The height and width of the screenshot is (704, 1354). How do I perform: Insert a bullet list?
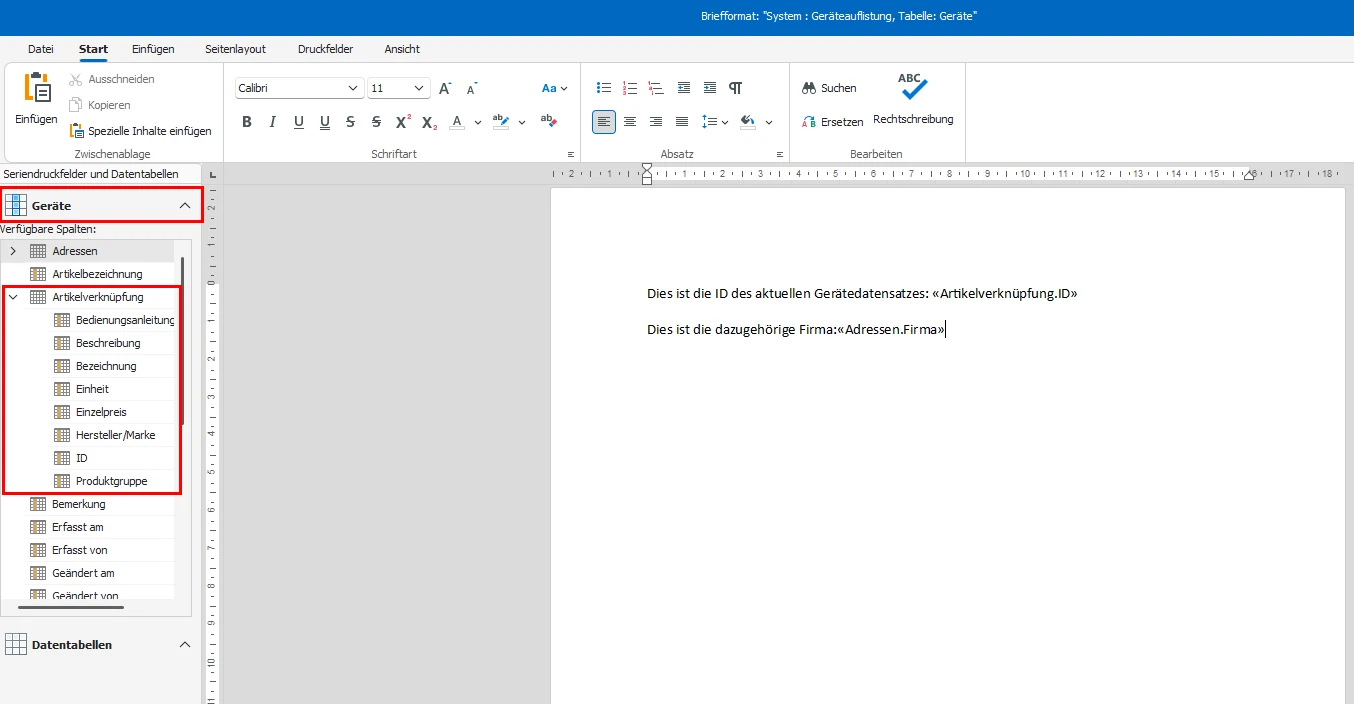[x=604, y=88]
